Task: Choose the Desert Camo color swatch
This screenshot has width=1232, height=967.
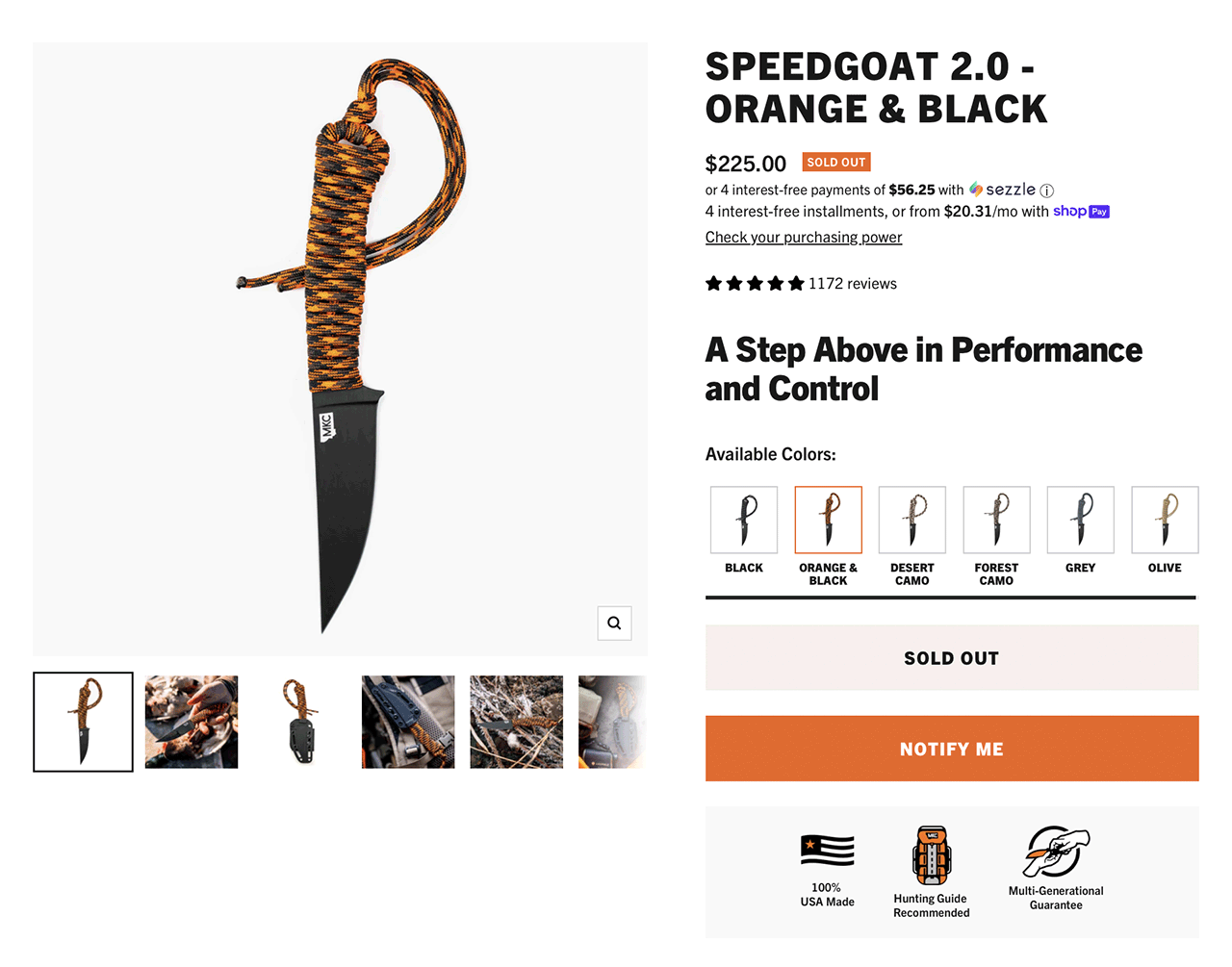Action: (912, 521)
